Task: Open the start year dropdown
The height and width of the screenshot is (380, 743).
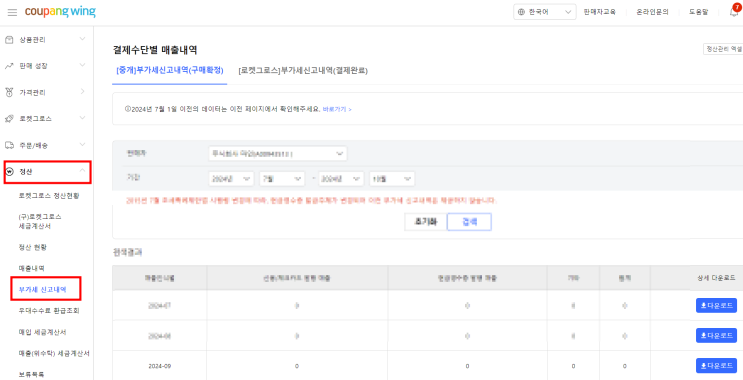Action: tap(231, 179)
